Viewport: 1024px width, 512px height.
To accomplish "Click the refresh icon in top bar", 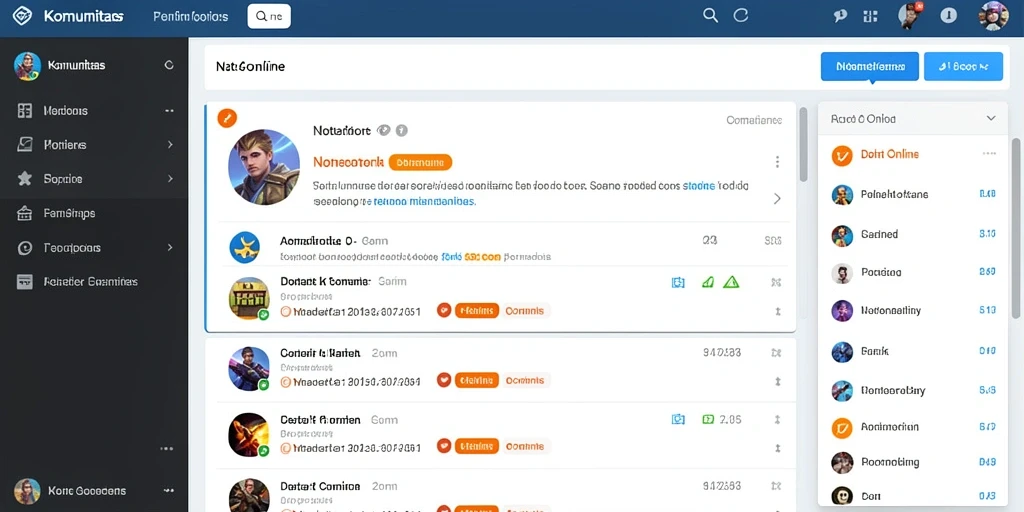I will coord(741,16).
